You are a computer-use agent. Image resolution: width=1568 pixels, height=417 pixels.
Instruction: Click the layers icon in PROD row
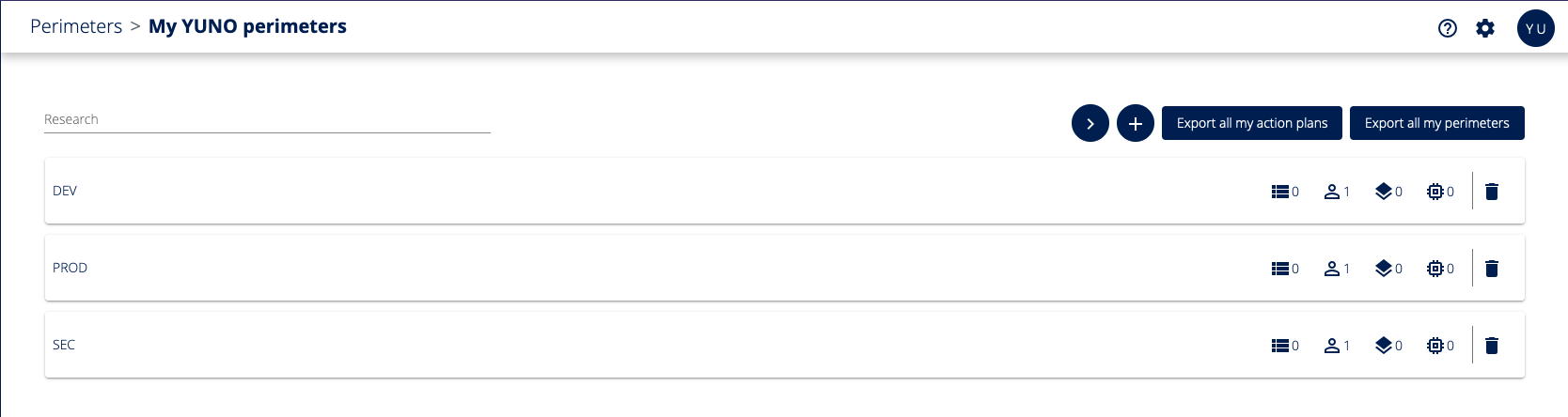(1384, 269)
